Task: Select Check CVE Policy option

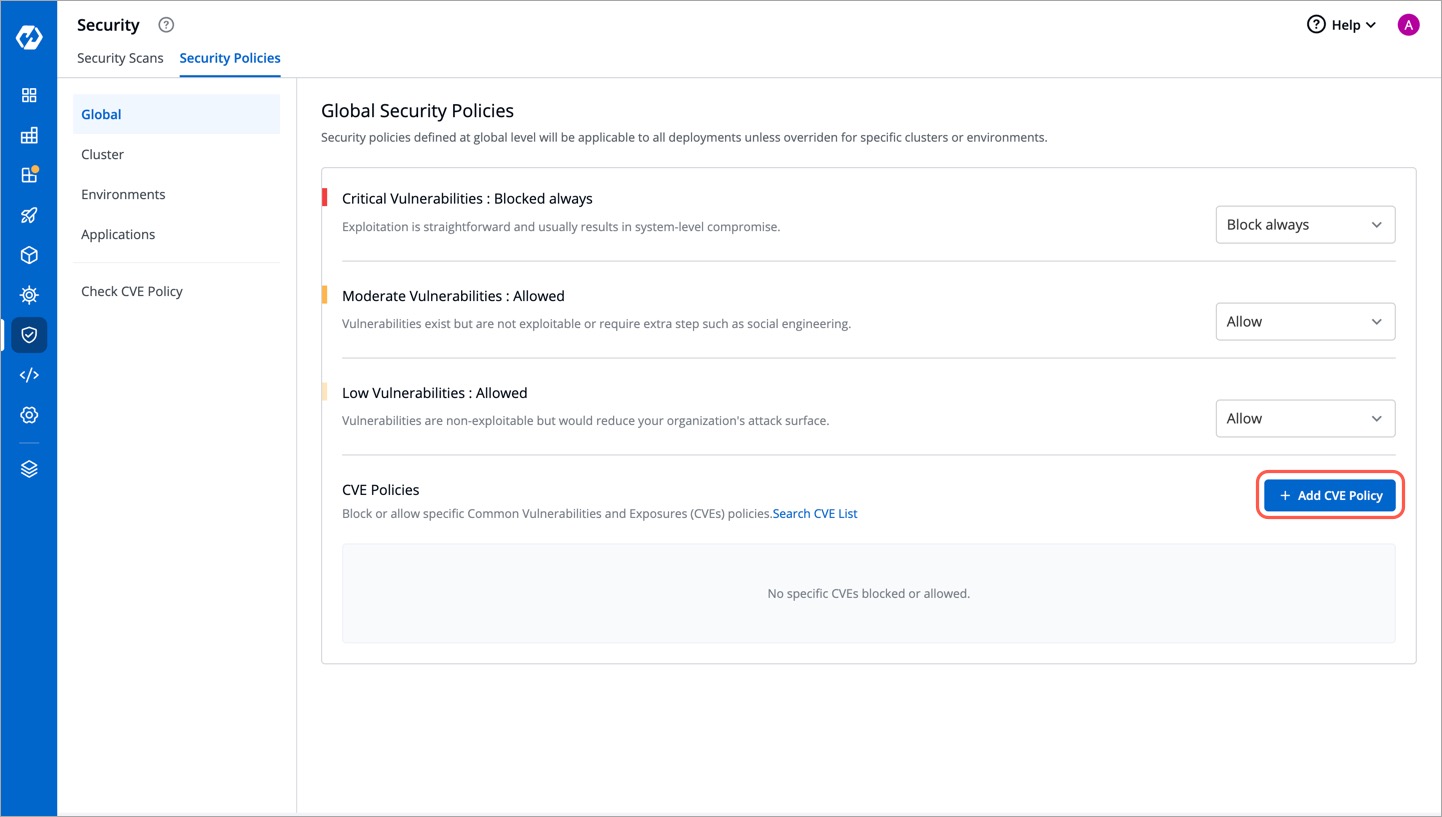Action: point(132,291)
